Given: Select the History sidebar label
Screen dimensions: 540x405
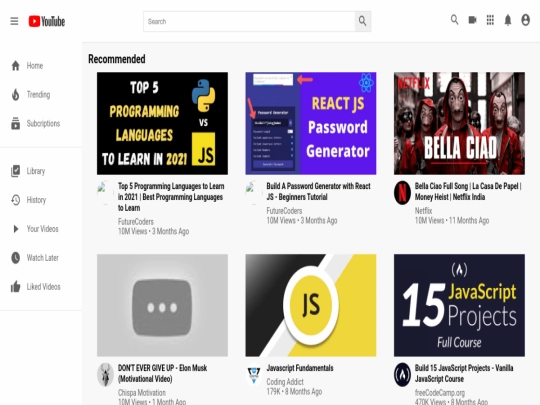Looking at the screenshot, I should point(36,200).
